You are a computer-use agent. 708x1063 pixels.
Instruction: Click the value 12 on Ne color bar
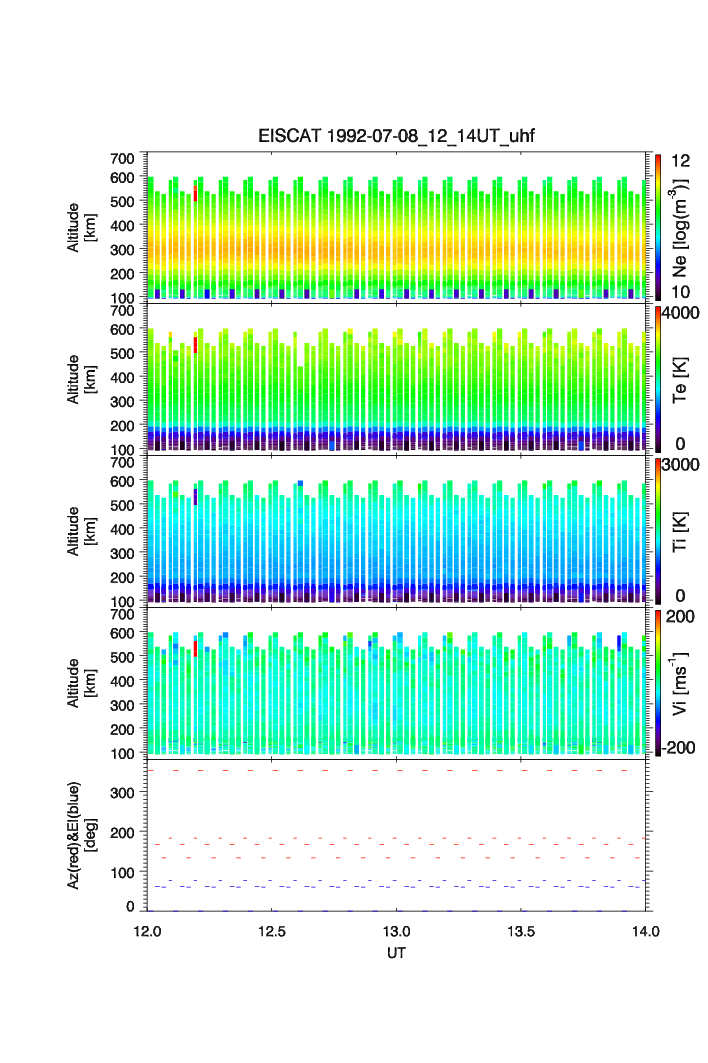(x=680, y=161)
